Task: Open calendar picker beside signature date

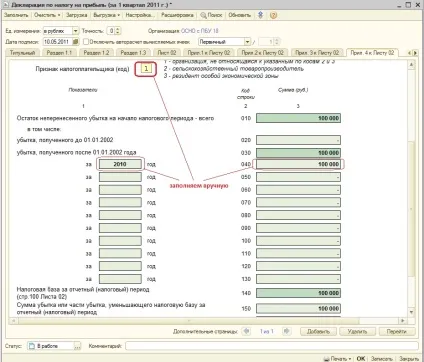Action: [76, 42]
